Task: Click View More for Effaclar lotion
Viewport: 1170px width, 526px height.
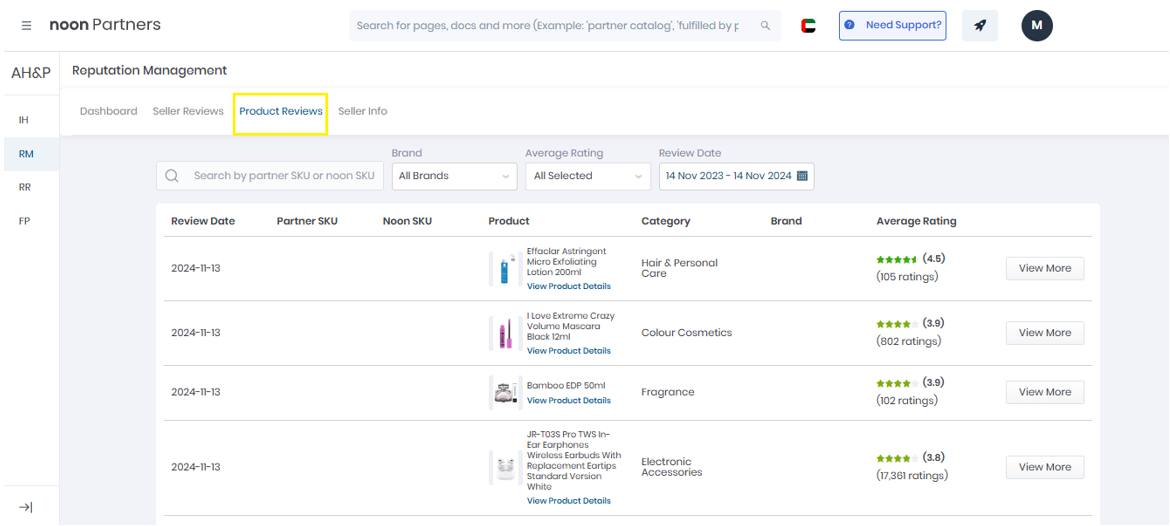Action: pyautogui.click(x=1045, y=269)
